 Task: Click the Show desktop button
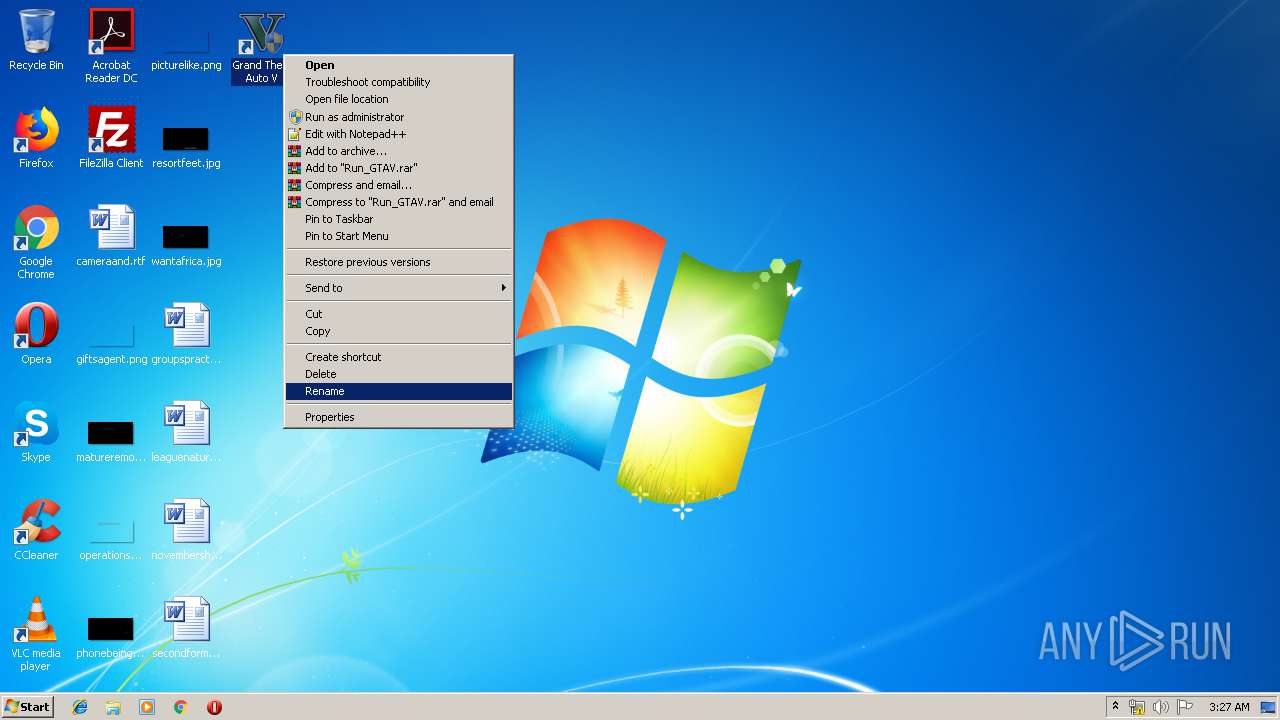pyautogui.click(x=1269, y=707)
